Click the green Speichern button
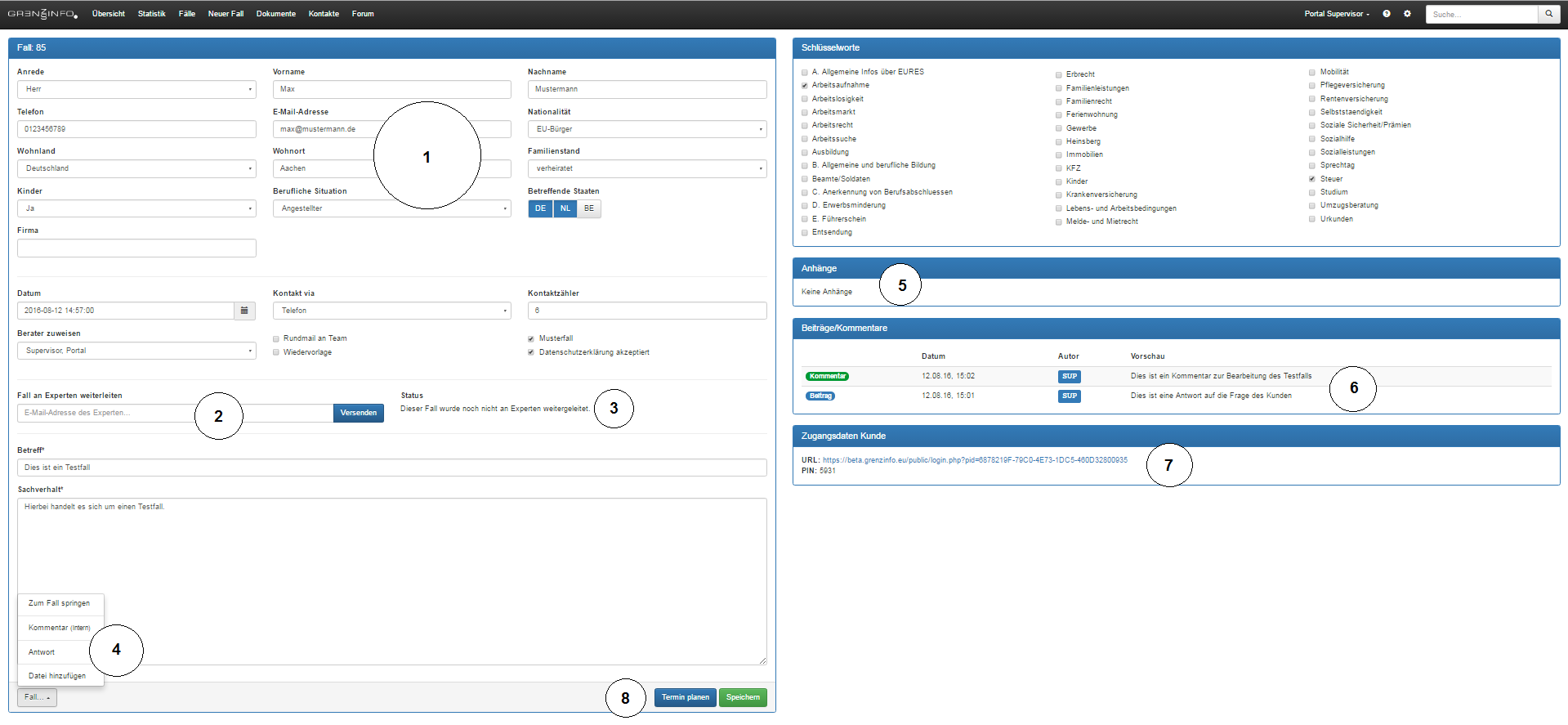The image size is (1568, 725). [742, 697]
